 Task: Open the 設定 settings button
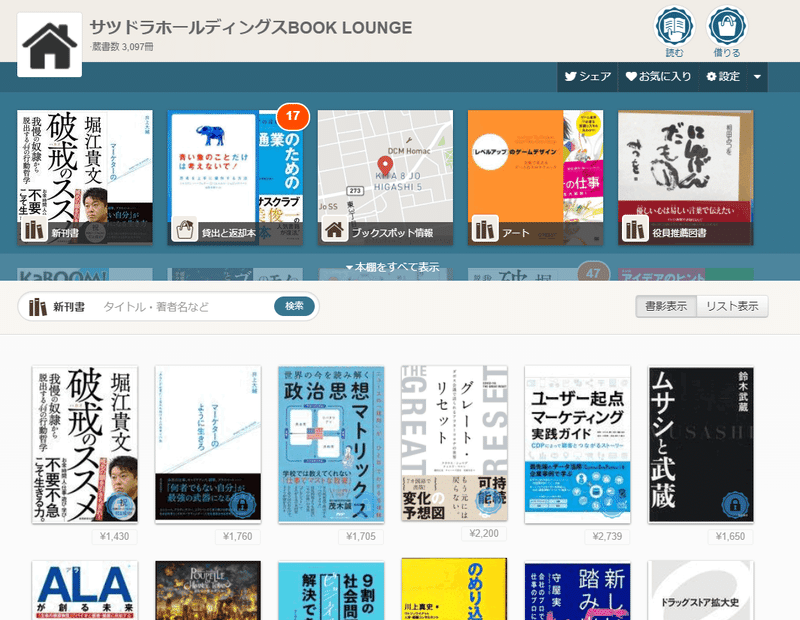723,77
